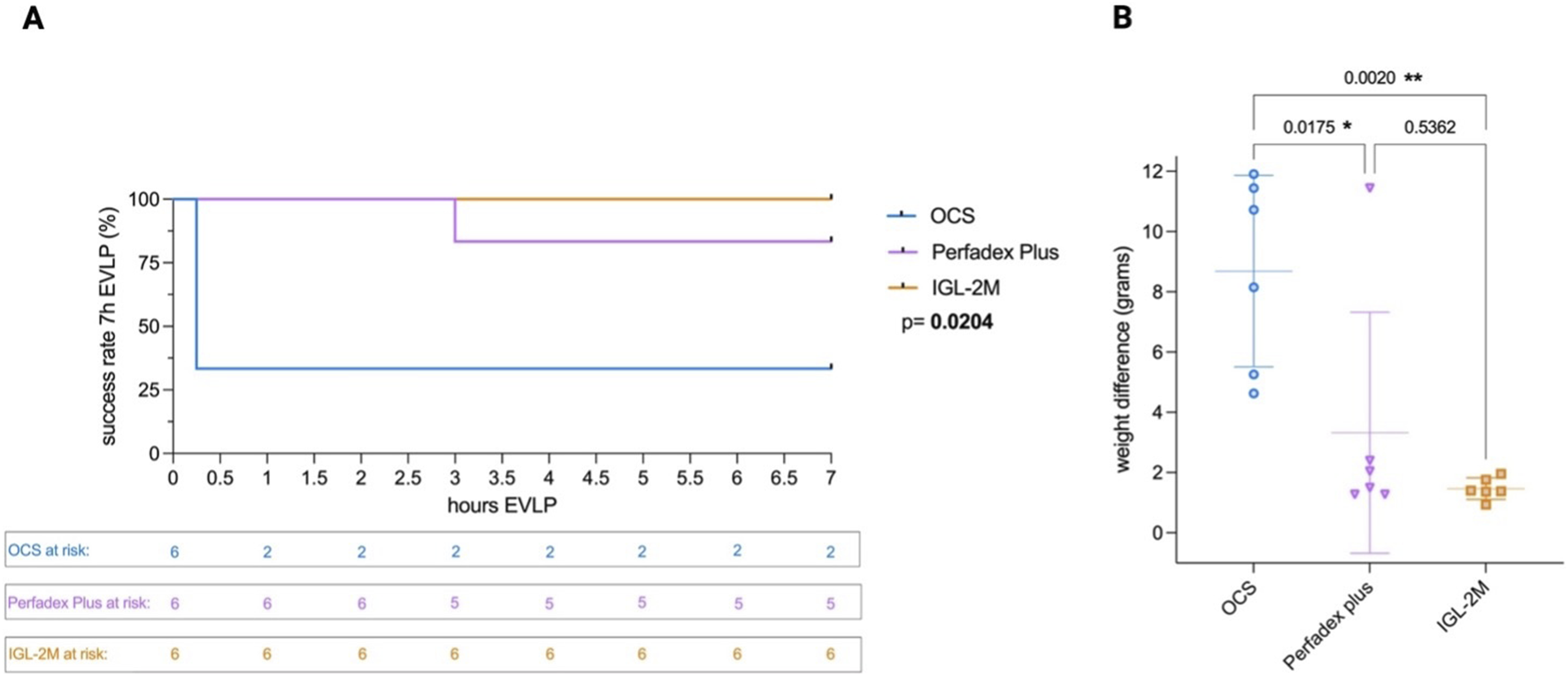1568x676 pixels.
Task: Click the lowest blue OCS circle data point
Action: [x=1254, y=394]
